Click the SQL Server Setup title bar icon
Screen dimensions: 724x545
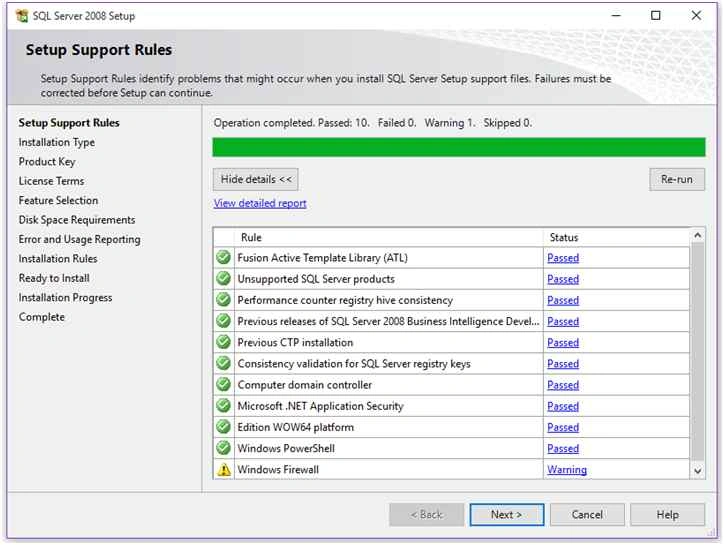21,16
